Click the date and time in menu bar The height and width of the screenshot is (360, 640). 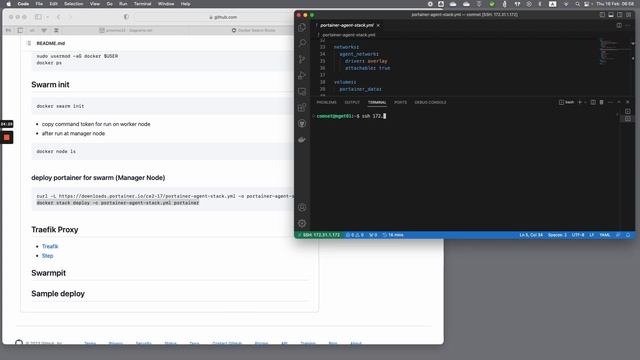(615, 4)
